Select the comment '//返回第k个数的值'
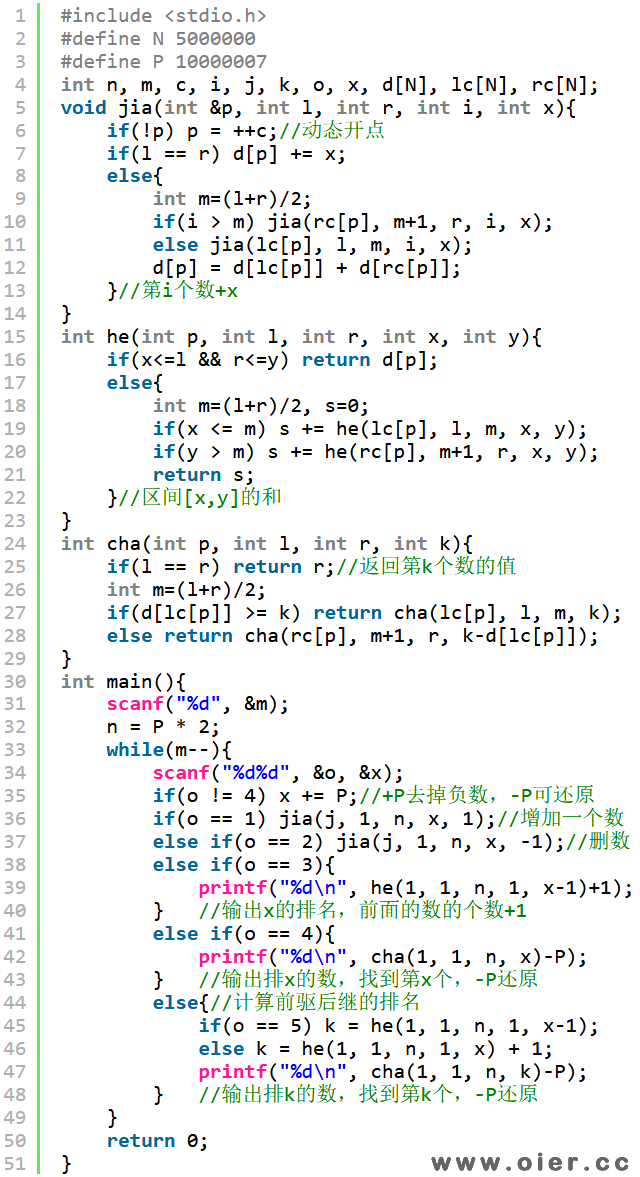 click(x=426, y=567)
